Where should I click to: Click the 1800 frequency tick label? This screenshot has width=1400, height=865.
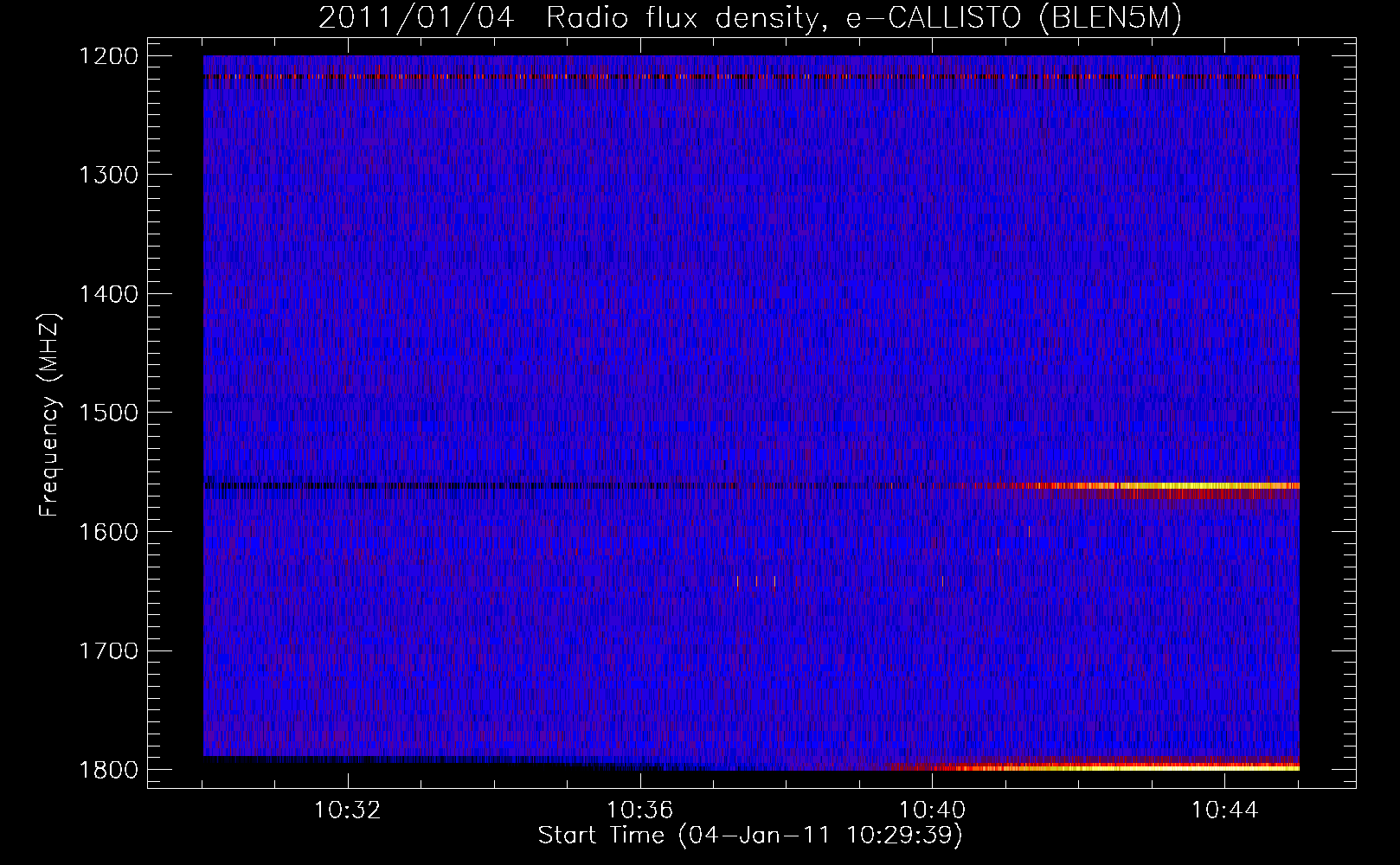click(x=108, y=770)
